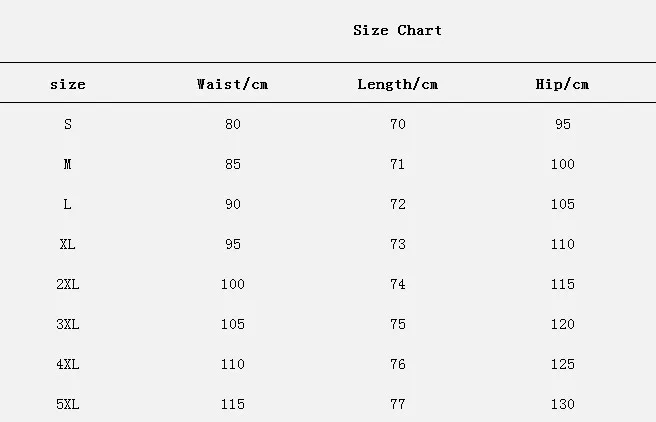
Task: Click waist value 80 for size S
Action: [233, 124]
